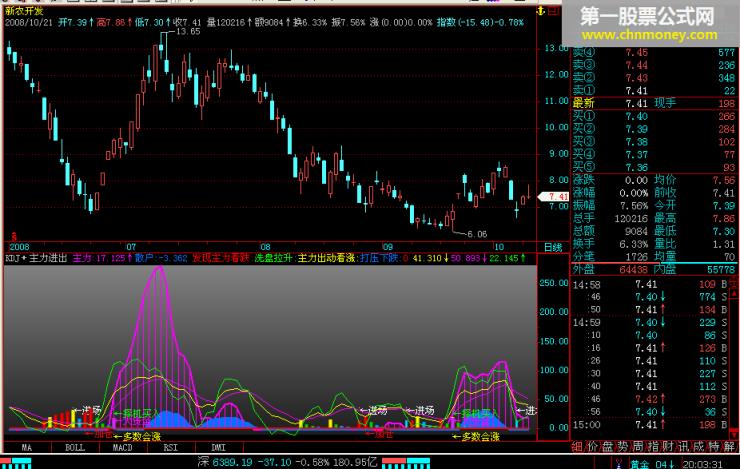Click the KDJ+主力进出 indicator title
The height and width of the screenshot is (469, 740).
click(36, 258)
